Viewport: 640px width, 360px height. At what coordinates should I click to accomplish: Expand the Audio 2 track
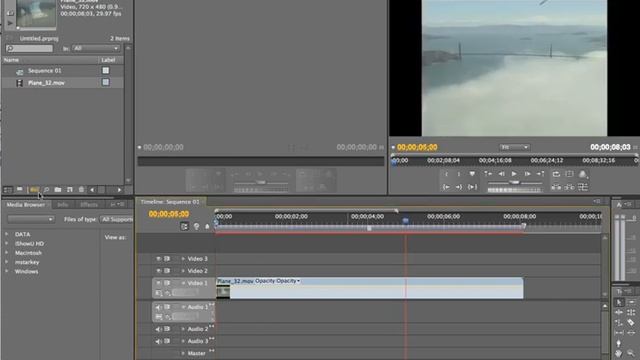click(183, 329)
